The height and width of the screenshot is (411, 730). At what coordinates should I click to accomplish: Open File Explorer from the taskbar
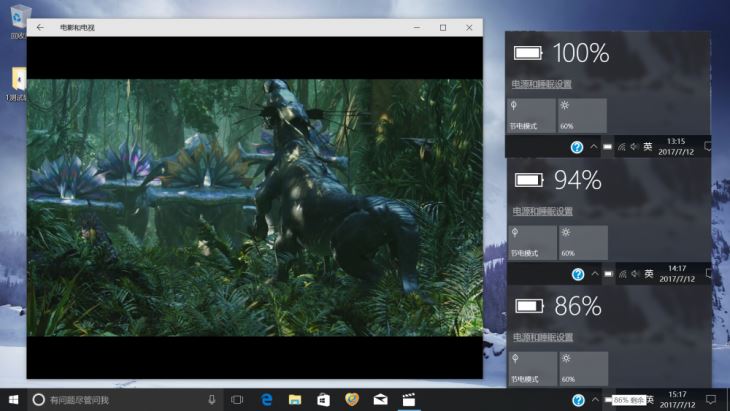click(295, 400)
